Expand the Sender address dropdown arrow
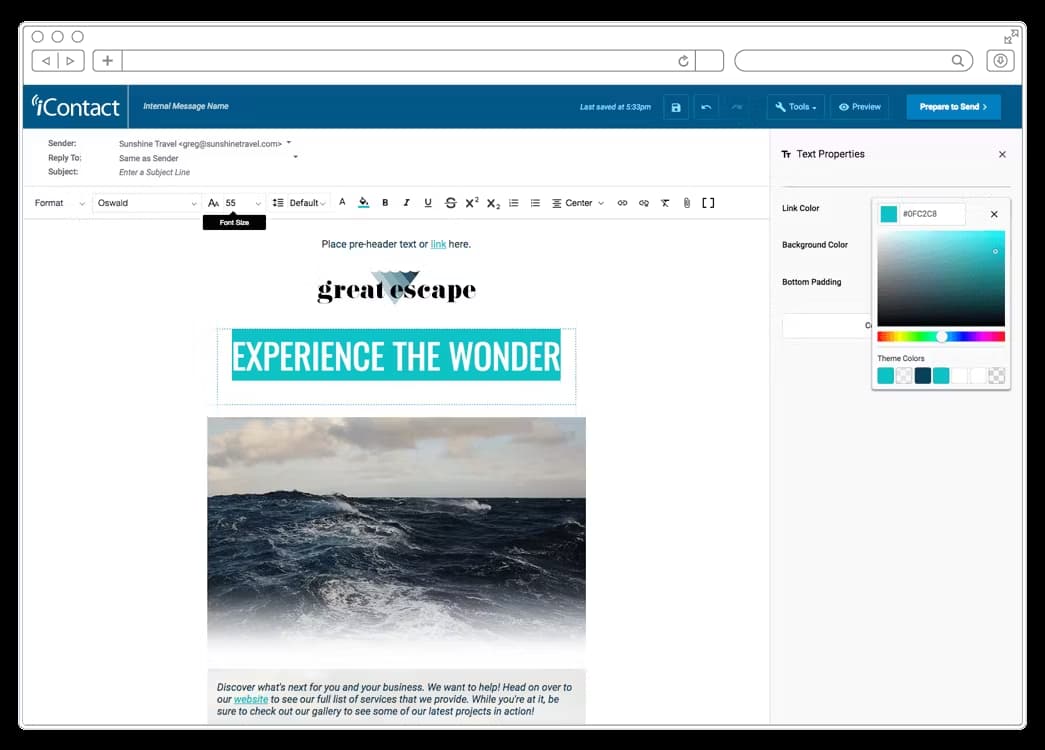The width and height of the screenshot is (1045, 750). point(289,143)
